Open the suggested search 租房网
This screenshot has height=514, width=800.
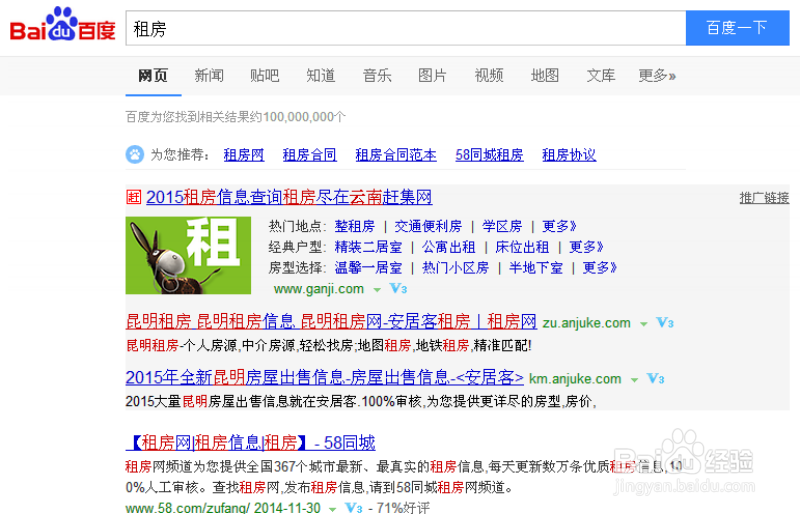[244, 155]
